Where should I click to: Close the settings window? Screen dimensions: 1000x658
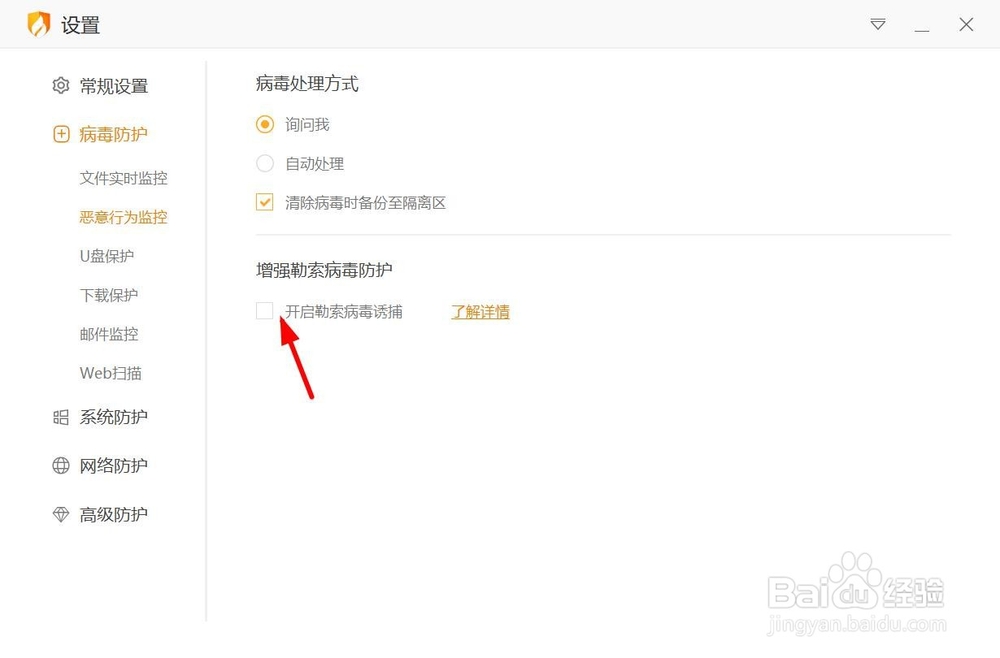point(966,24)
